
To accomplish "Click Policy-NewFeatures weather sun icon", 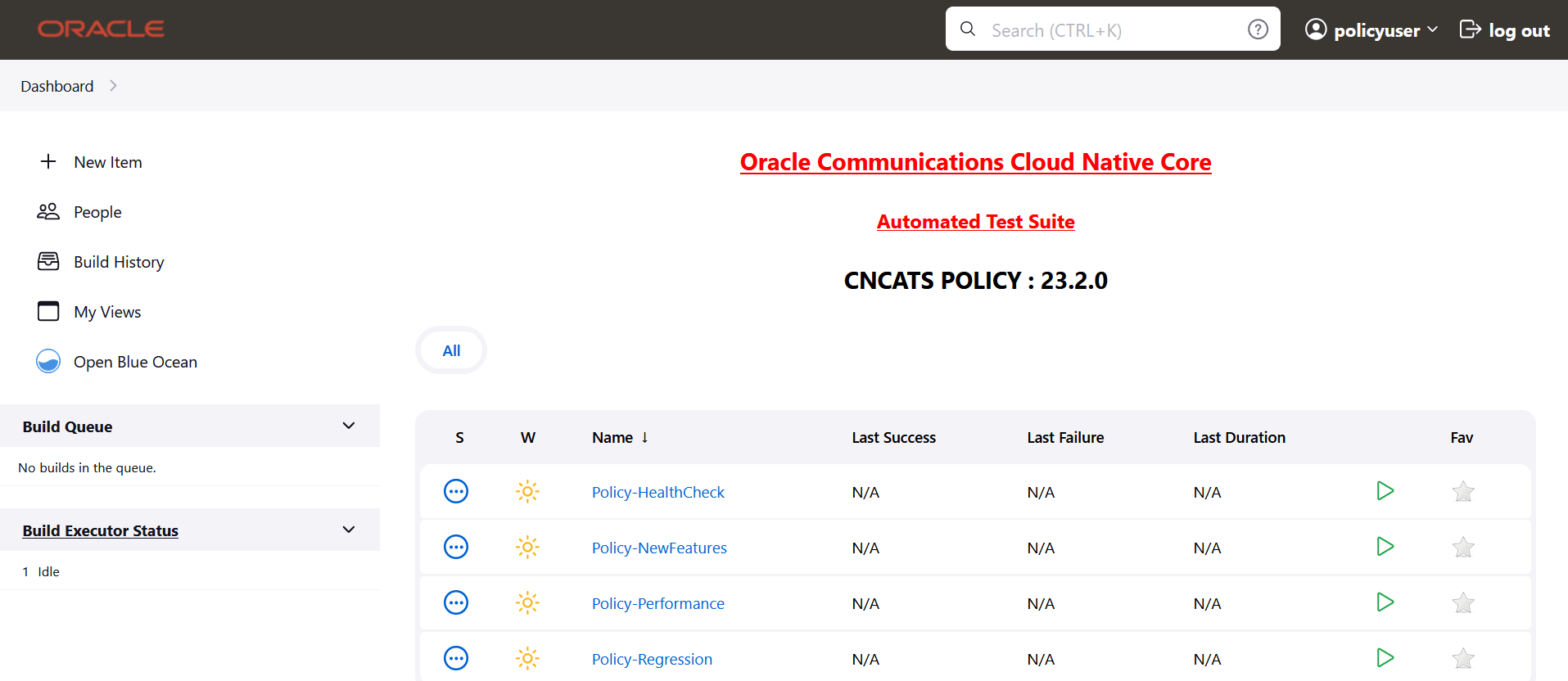I will pos(528,547).
